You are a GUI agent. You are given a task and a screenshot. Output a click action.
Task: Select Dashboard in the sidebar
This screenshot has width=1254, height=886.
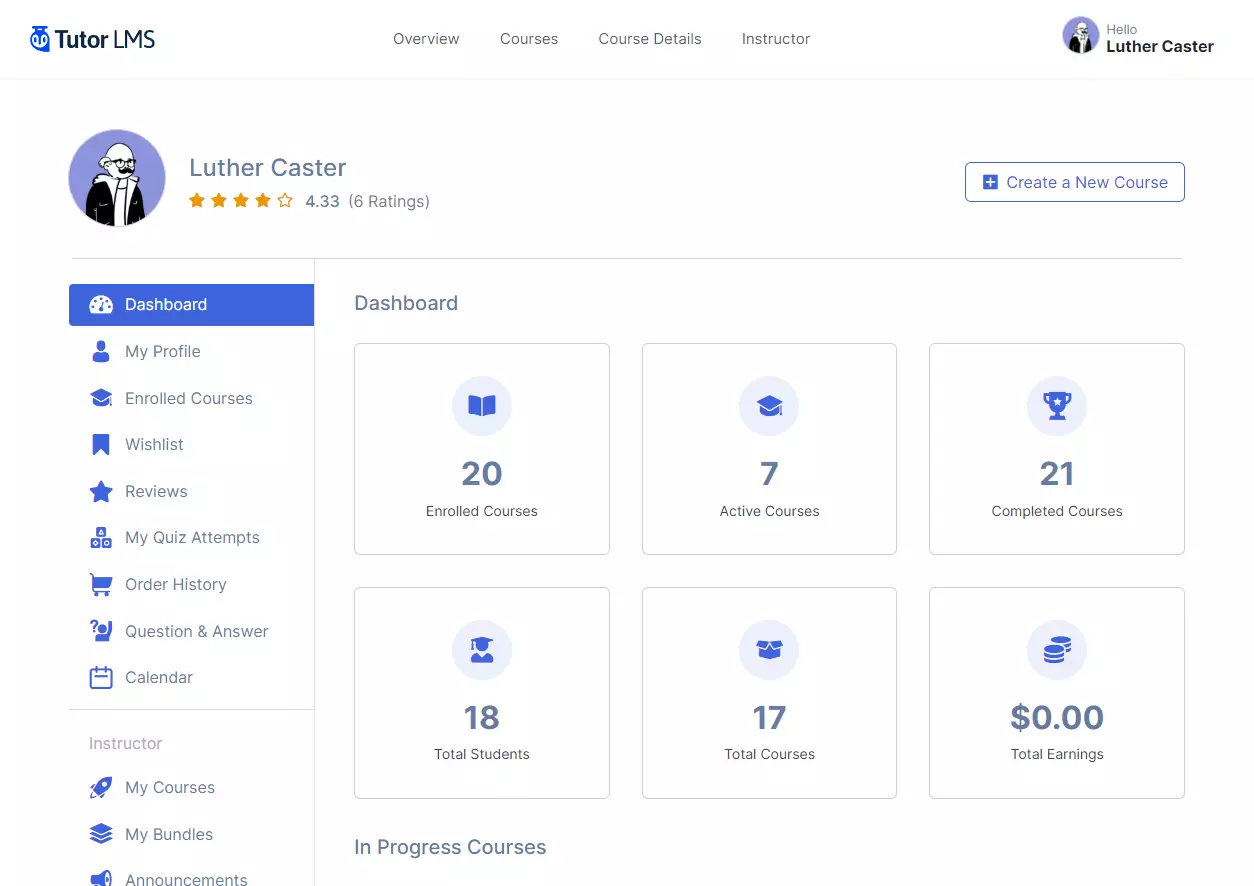tap(191, 305)
